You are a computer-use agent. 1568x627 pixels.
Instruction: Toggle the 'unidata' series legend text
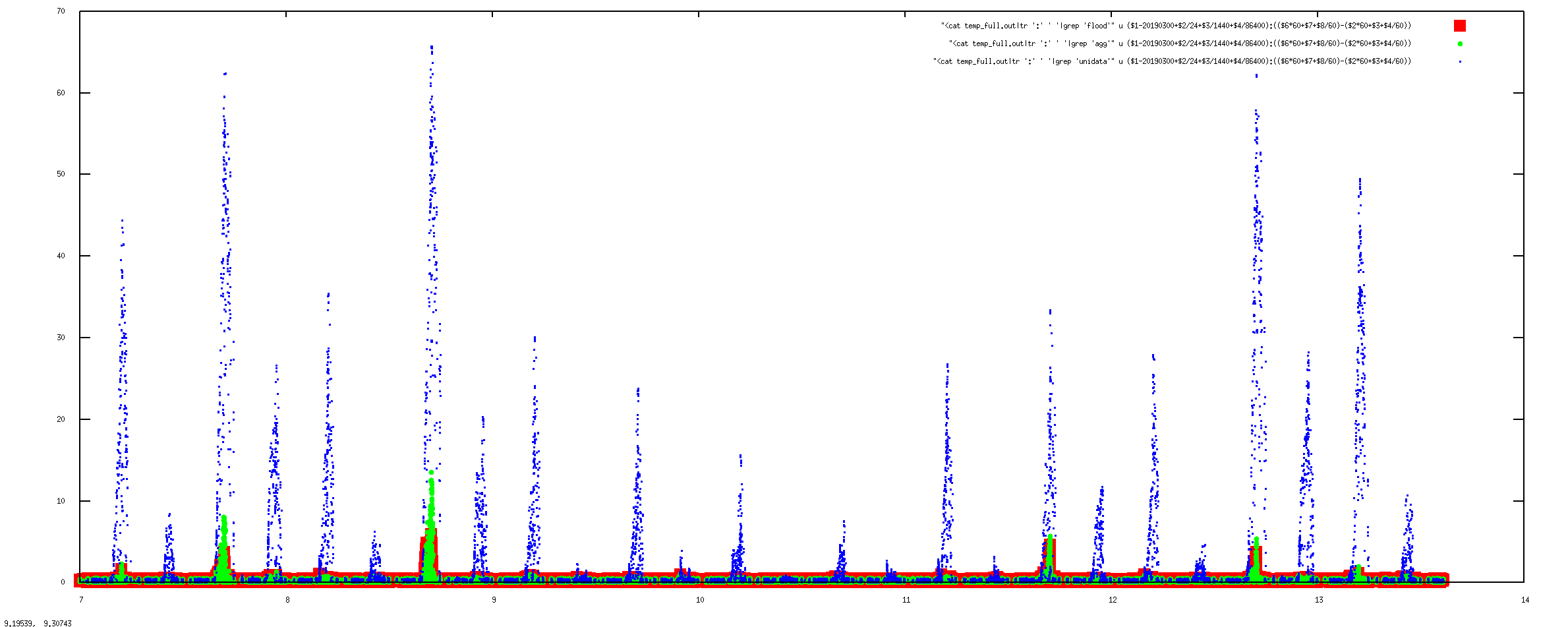click(1172, 61)
